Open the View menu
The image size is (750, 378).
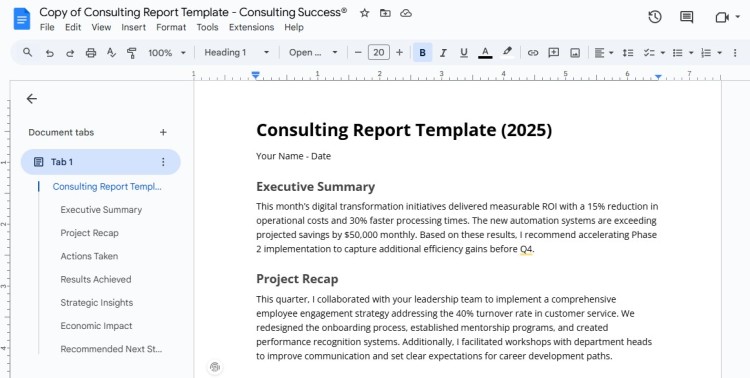click(101, 27)
